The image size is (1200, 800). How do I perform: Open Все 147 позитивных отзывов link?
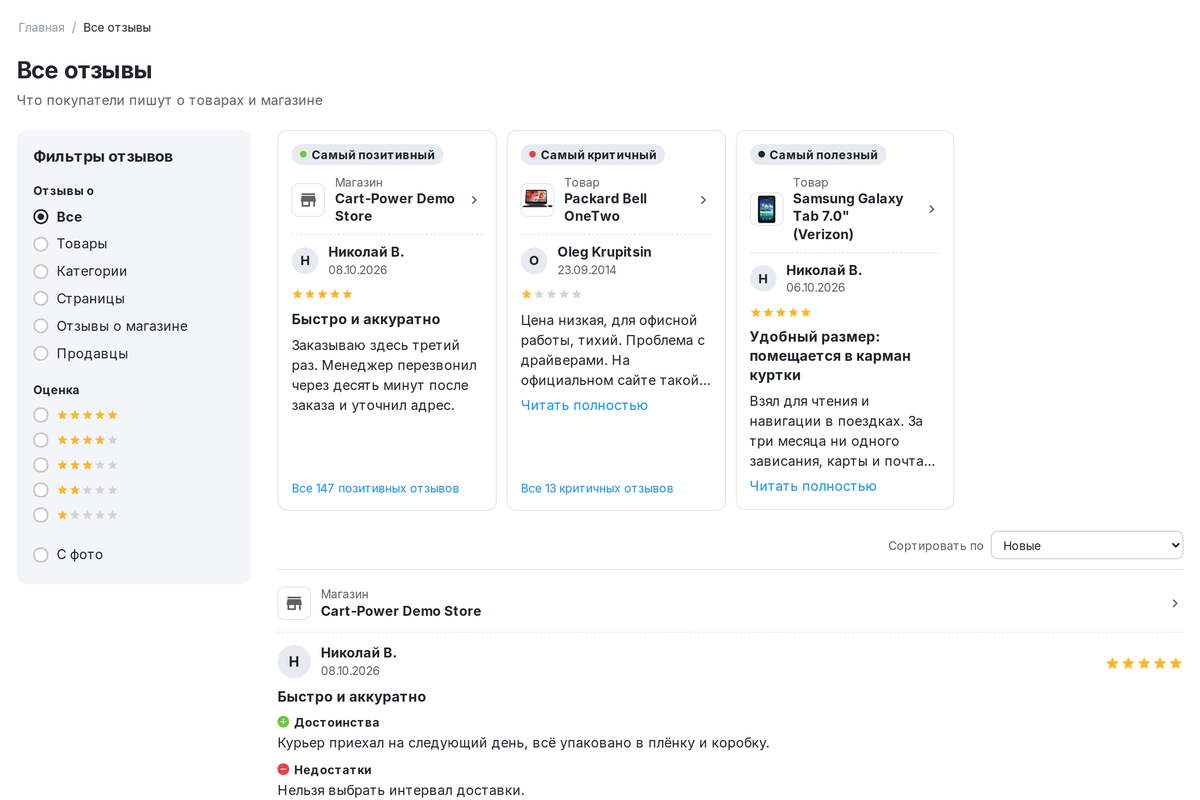(375, 488)
